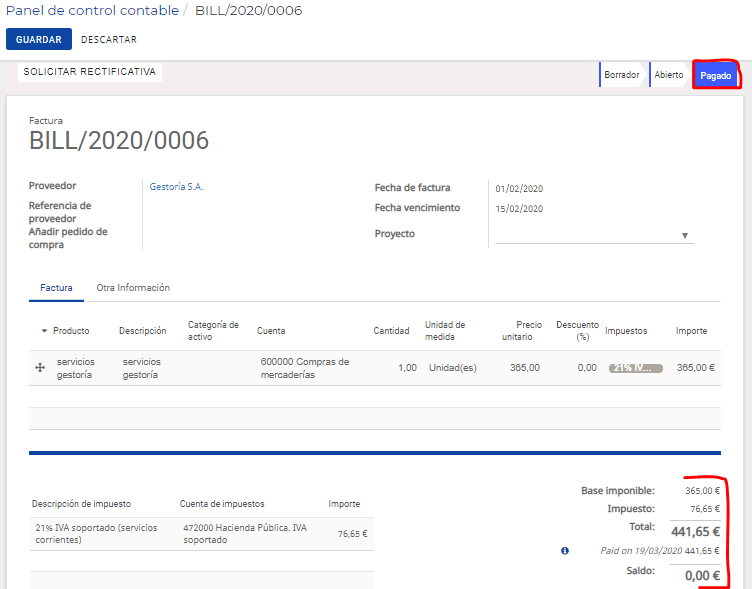752x589 pixels.
Task: Click the Referencia de proveedor label
Action: (60, 212)
